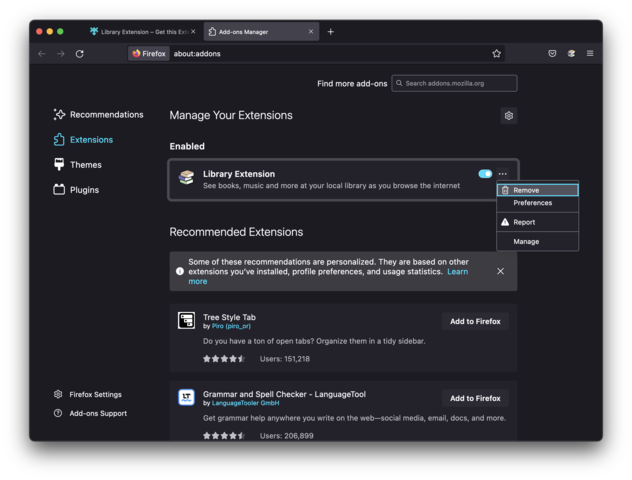Open the Library Extension card title
Screen dimensions: 632x480
click(239, 174)
